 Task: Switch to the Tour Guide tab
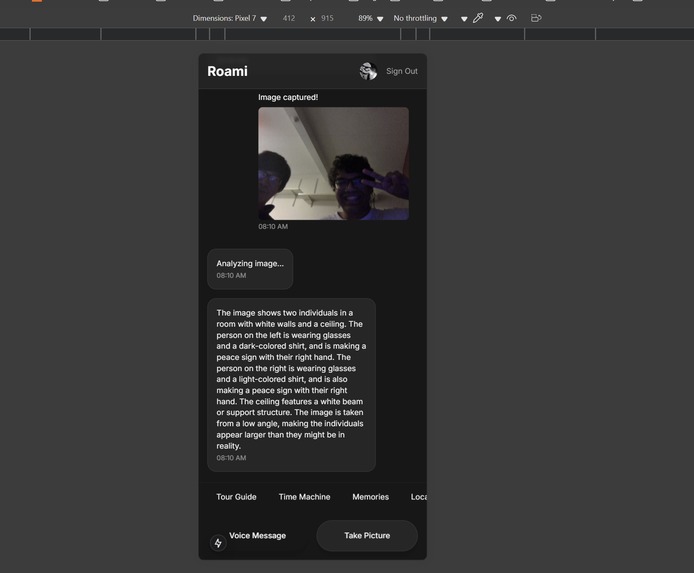pos(236,497)
